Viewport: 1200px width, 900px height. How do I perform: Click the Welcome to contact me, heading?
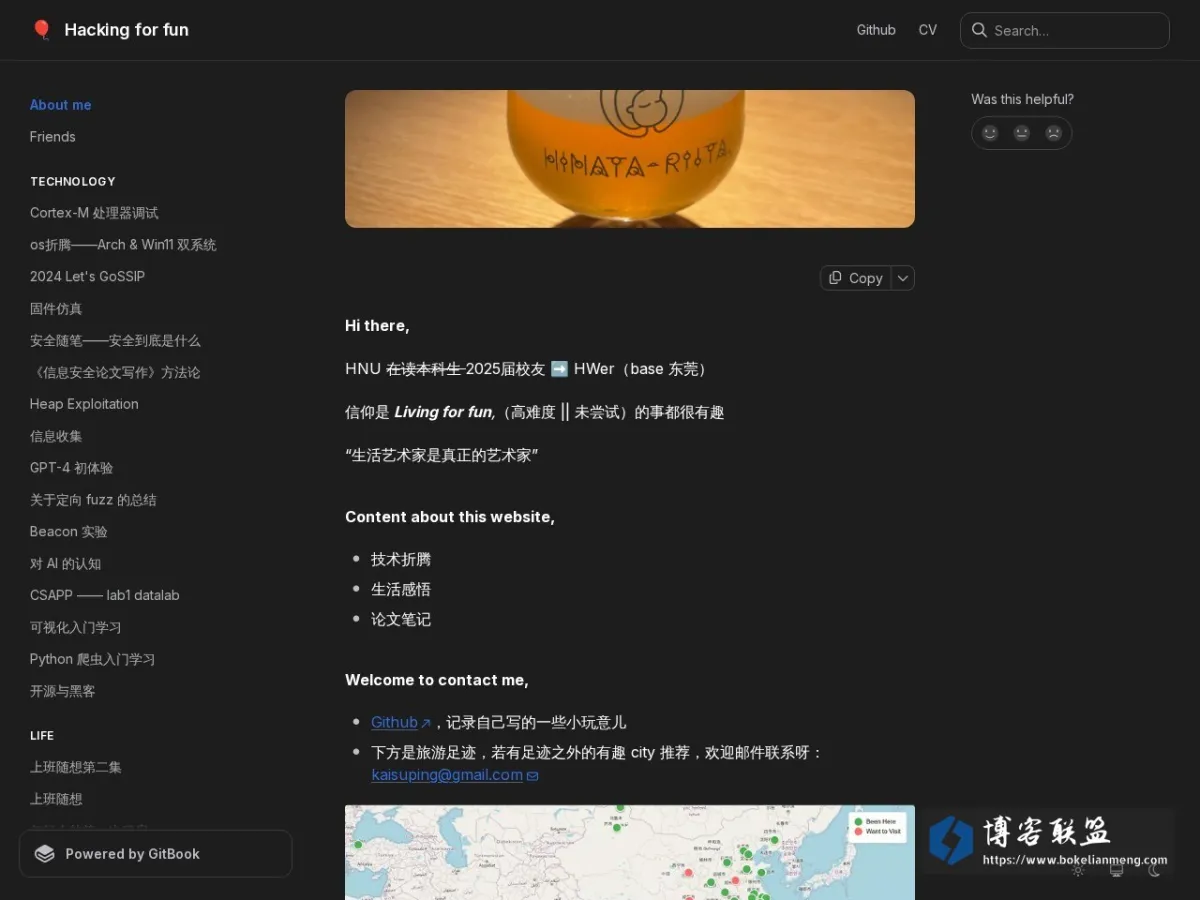pyautogui.click(x=437, y=680)
